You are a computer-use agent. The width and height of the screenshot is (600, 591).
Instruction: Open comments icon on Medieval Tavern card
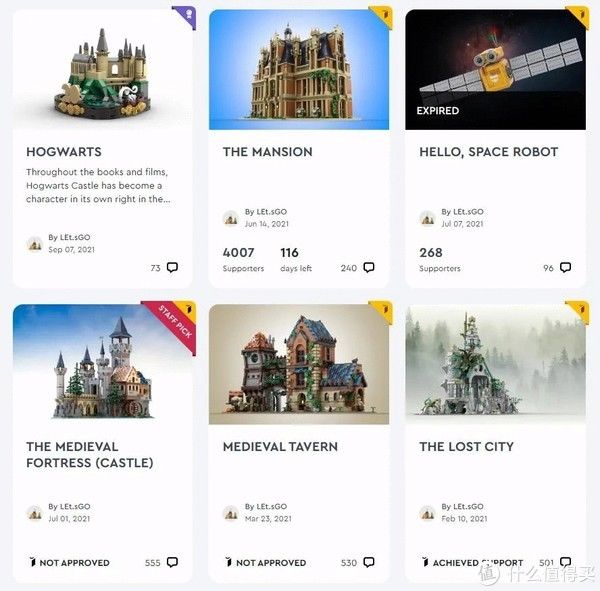(368, 562)
